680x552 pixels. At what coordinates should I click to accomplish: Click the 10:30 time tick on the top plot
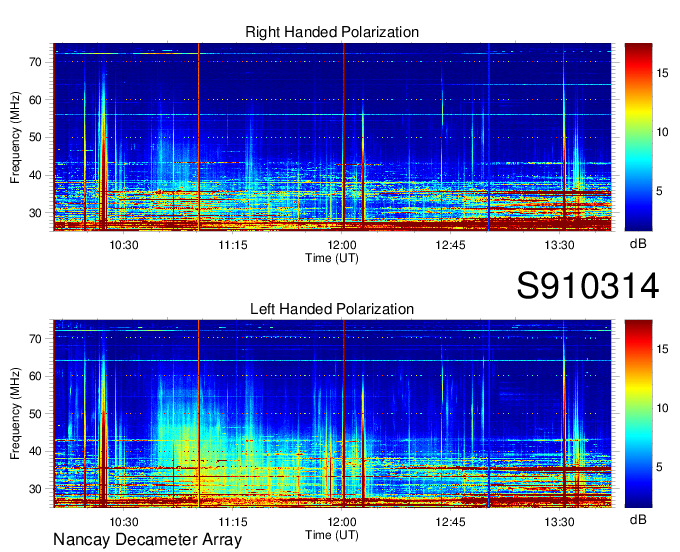[x=124, y=245]
